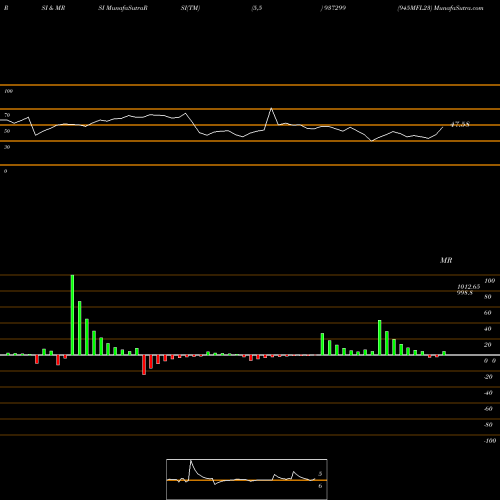Select the 'SI & MR' header text
The image size is (500, 500).
[53, 8]
